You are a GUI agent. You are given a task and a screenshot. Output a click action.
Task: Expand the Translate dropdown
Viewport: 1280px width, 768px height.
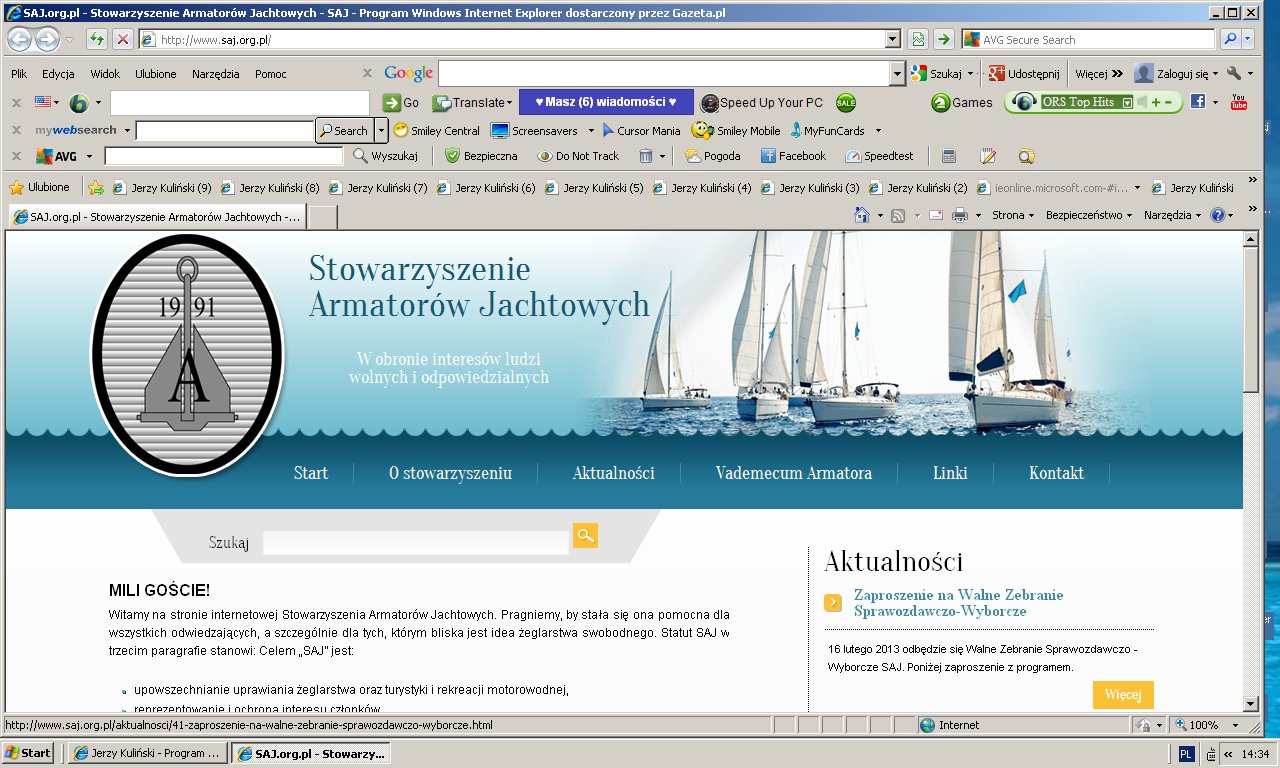click(x=509, y=103)
